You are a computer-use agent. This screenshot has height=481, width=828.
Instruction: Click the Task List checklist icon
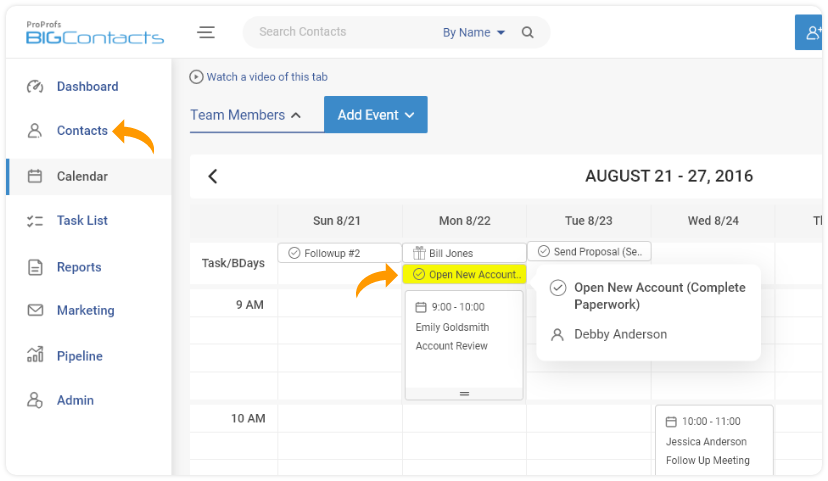[x=35, y=221]
